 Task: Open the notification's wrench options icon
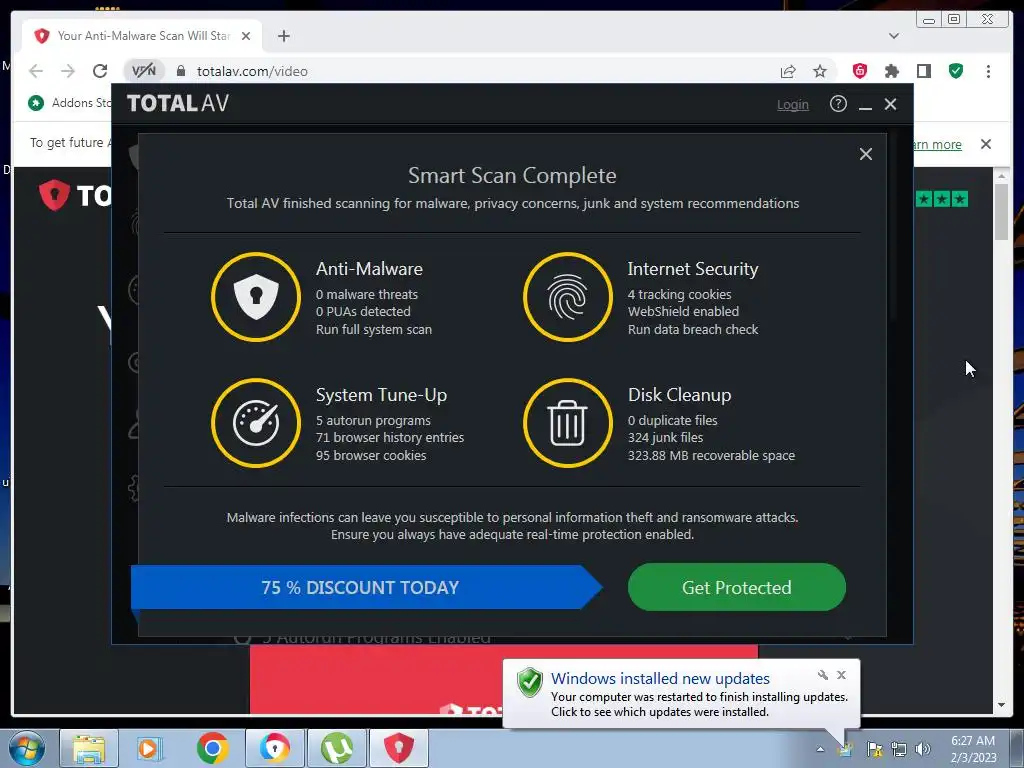(823, 675)
